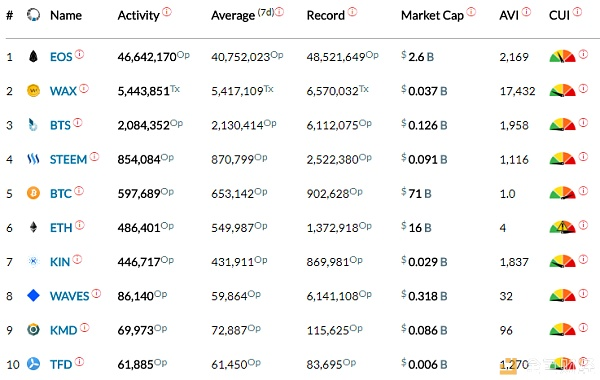Click the circular logo in header row
The image size is (600, 380).
[x=33, y=15]
